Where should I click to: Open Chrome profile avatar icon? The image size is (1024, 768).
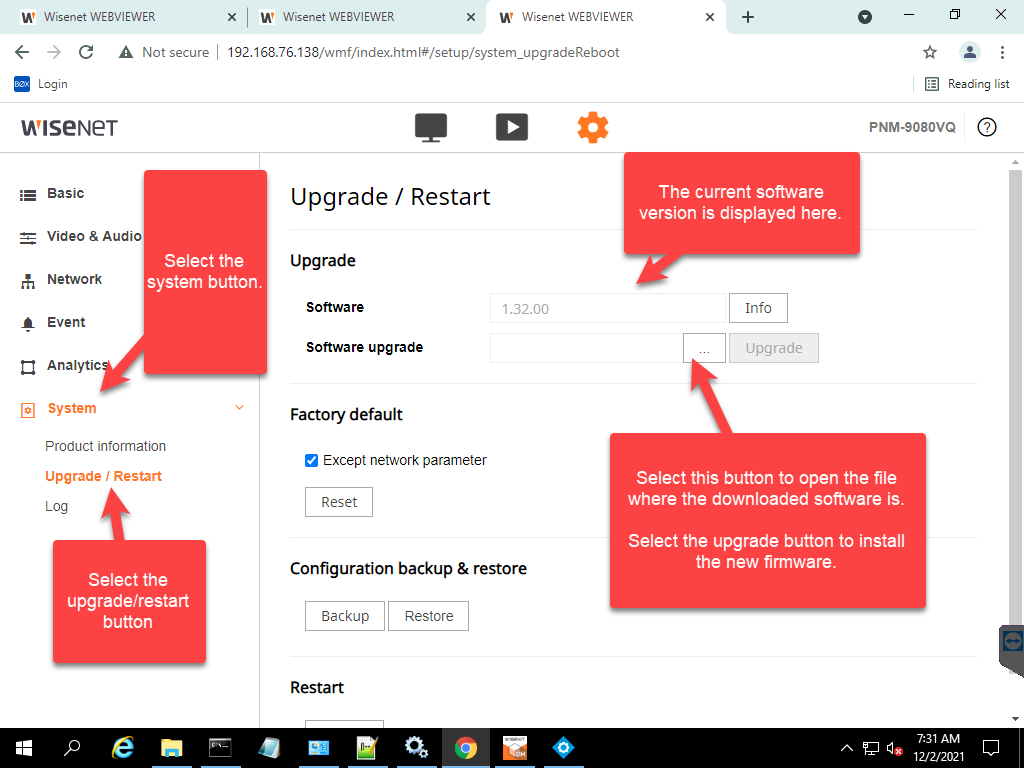pos(969,52)
